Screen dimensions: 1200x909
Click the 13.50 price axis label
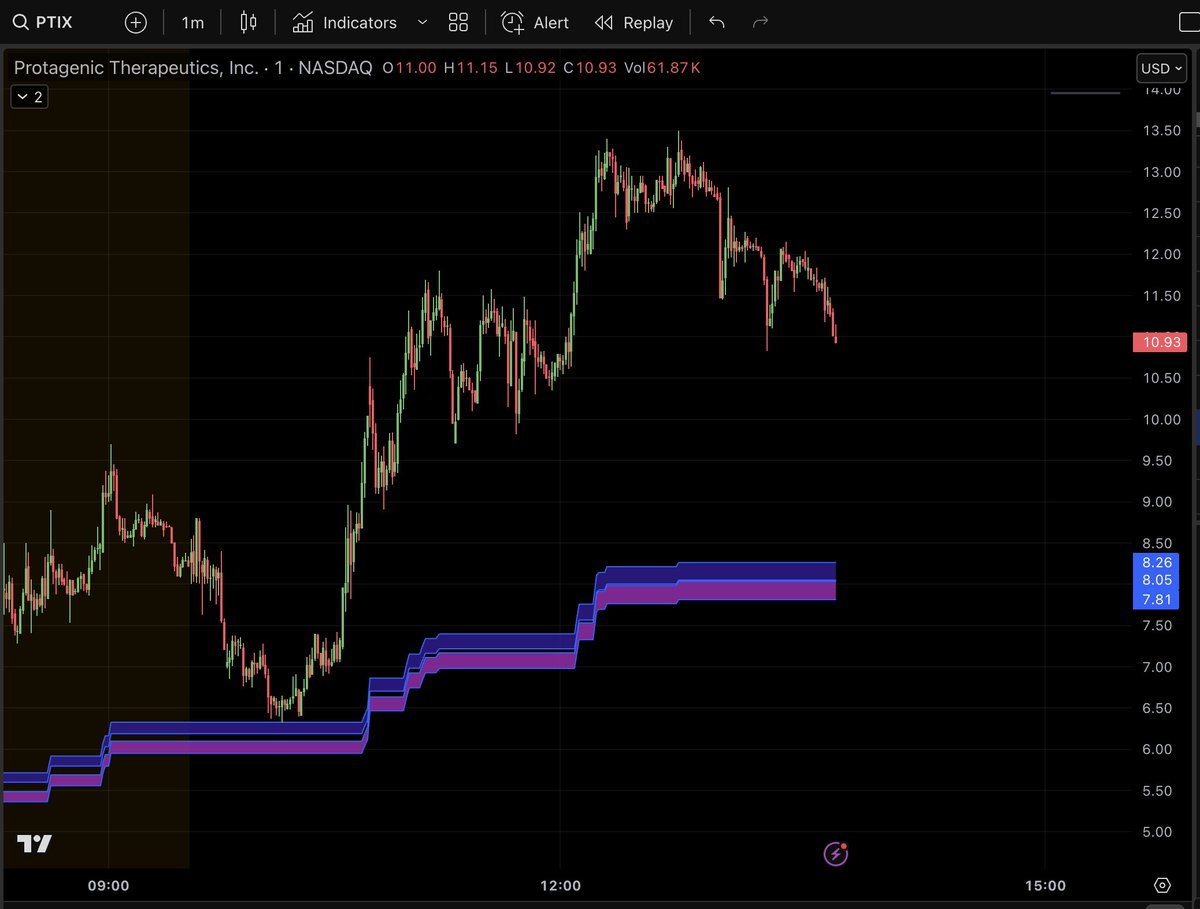(1161, 131)
